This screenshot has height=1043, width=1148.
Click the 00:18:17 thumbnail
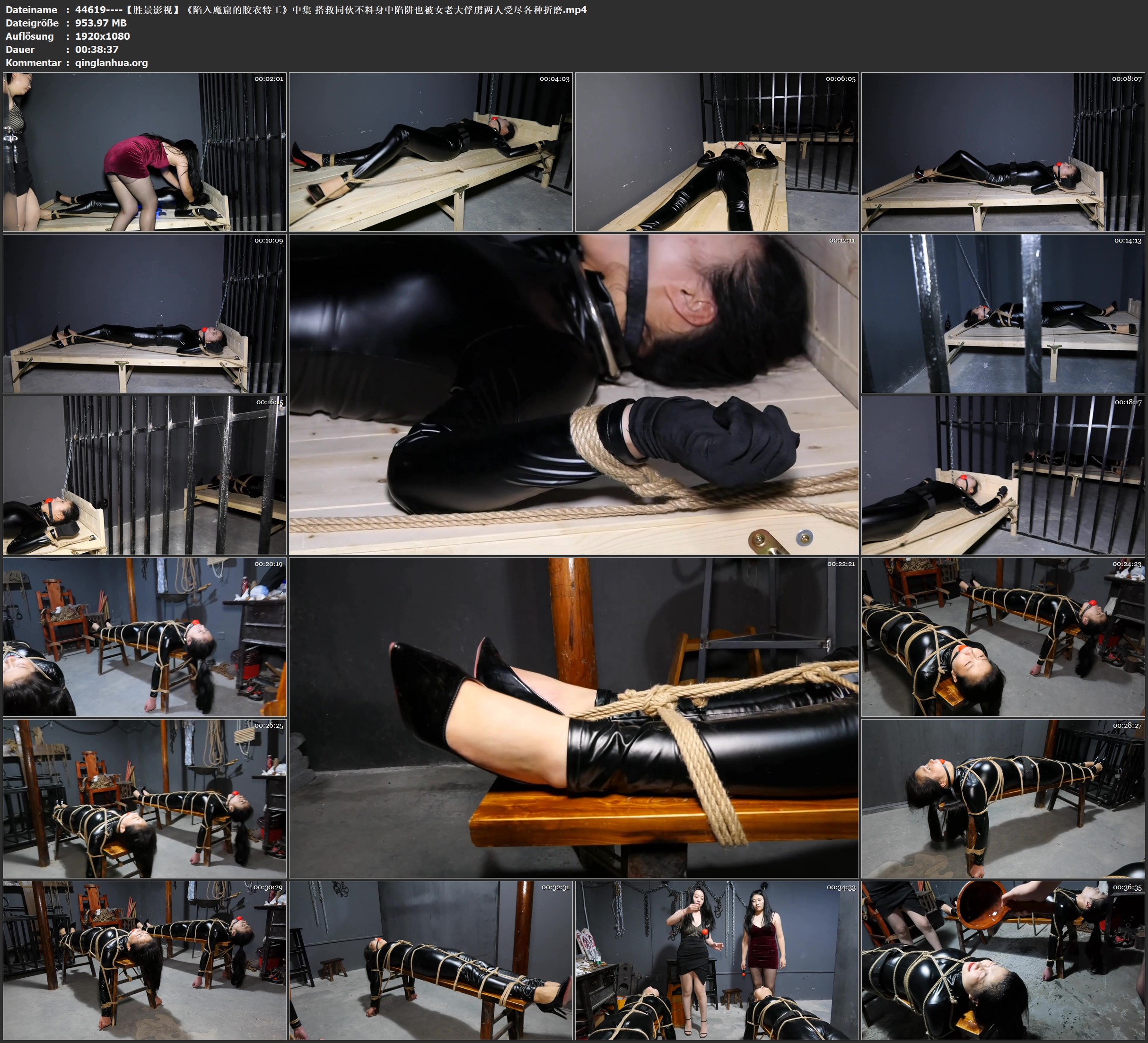point(1002,475)
